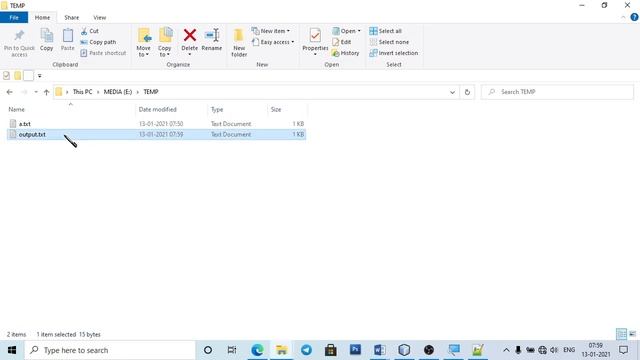Viewport: 640px width, 360px height.
Task: Open Task View on taskbar
Action: coord(232,350)
